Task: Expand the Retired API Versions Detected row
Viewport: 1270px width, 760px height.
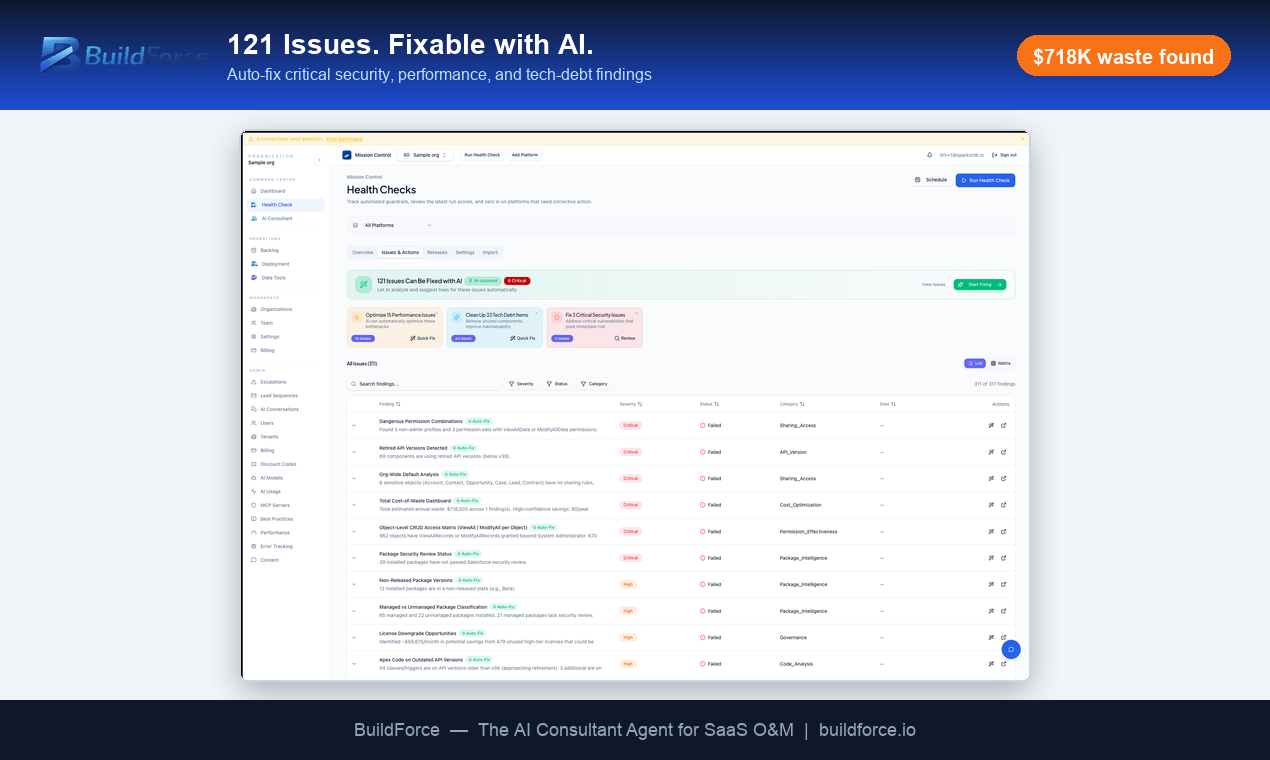Action: (x=354, y=452)
